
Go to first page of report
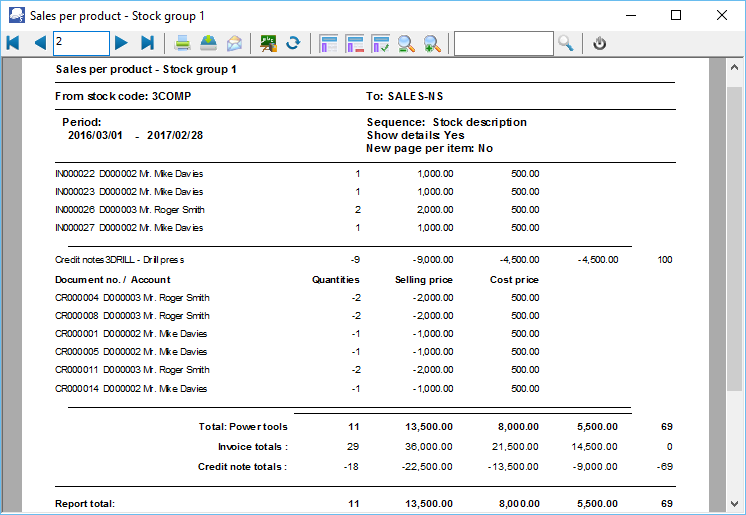[x=13, y=43]
